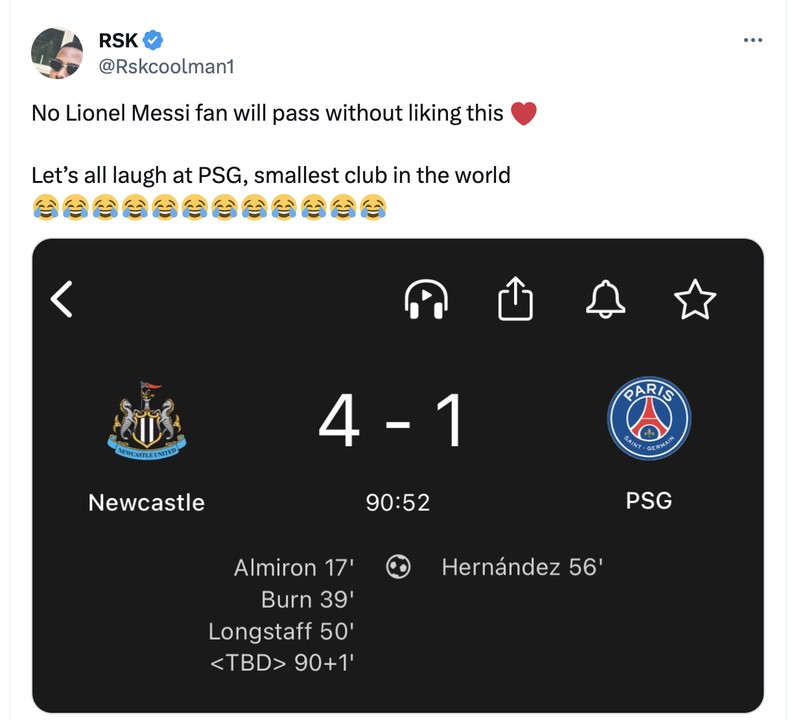
Task: Click the PSG club badge
Action: click(650, 418)
